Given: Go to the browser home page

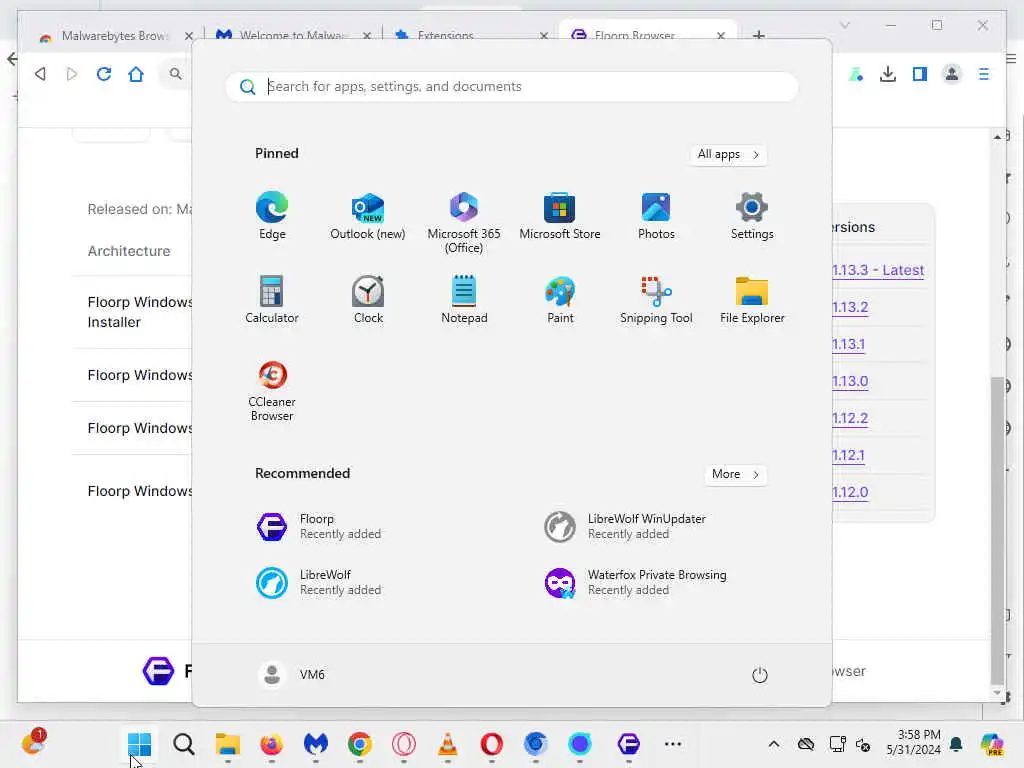Looking at the screenshot, I should [136, 74].
